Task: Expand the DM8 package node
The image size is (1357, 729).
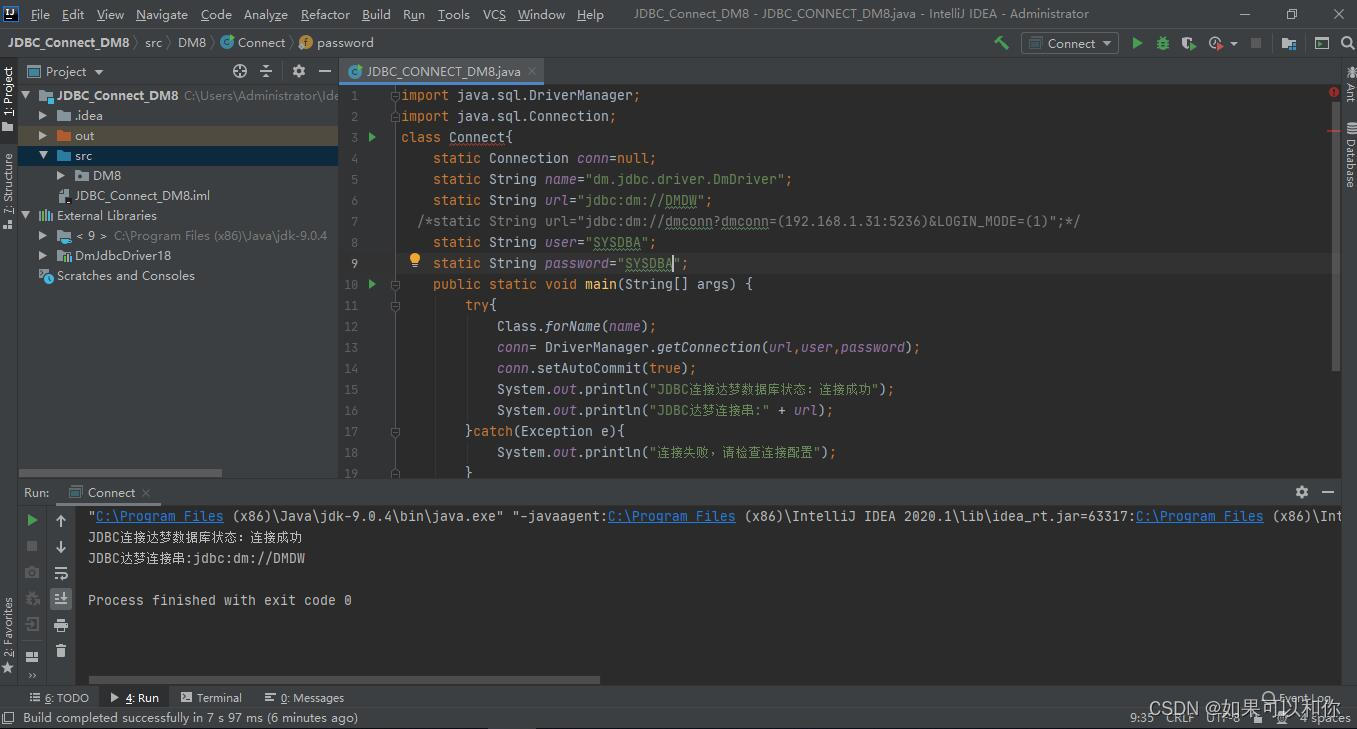Action: 61,176
